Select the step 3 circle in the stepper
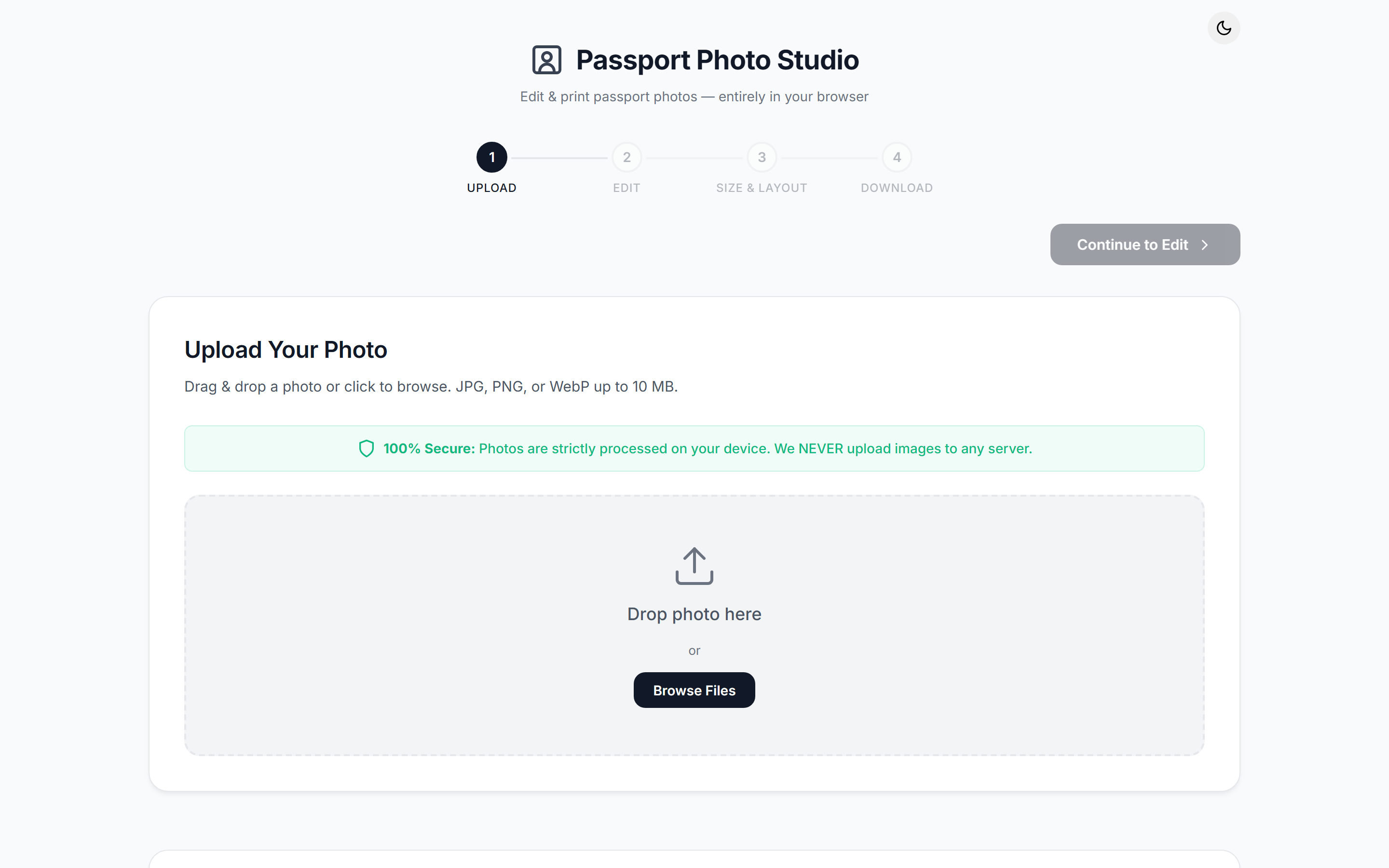Viewport: 1389px width, 868px height. coord(762,157)
